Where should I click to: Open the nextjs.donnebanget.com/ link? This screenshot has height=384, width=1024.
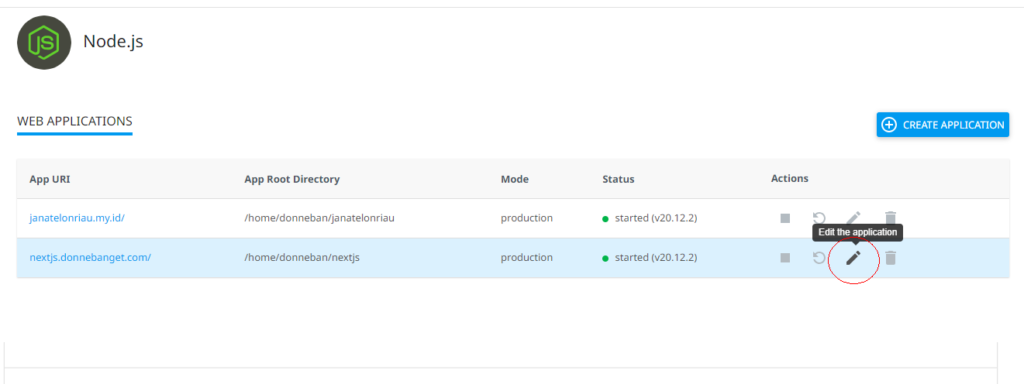[90, 257]
